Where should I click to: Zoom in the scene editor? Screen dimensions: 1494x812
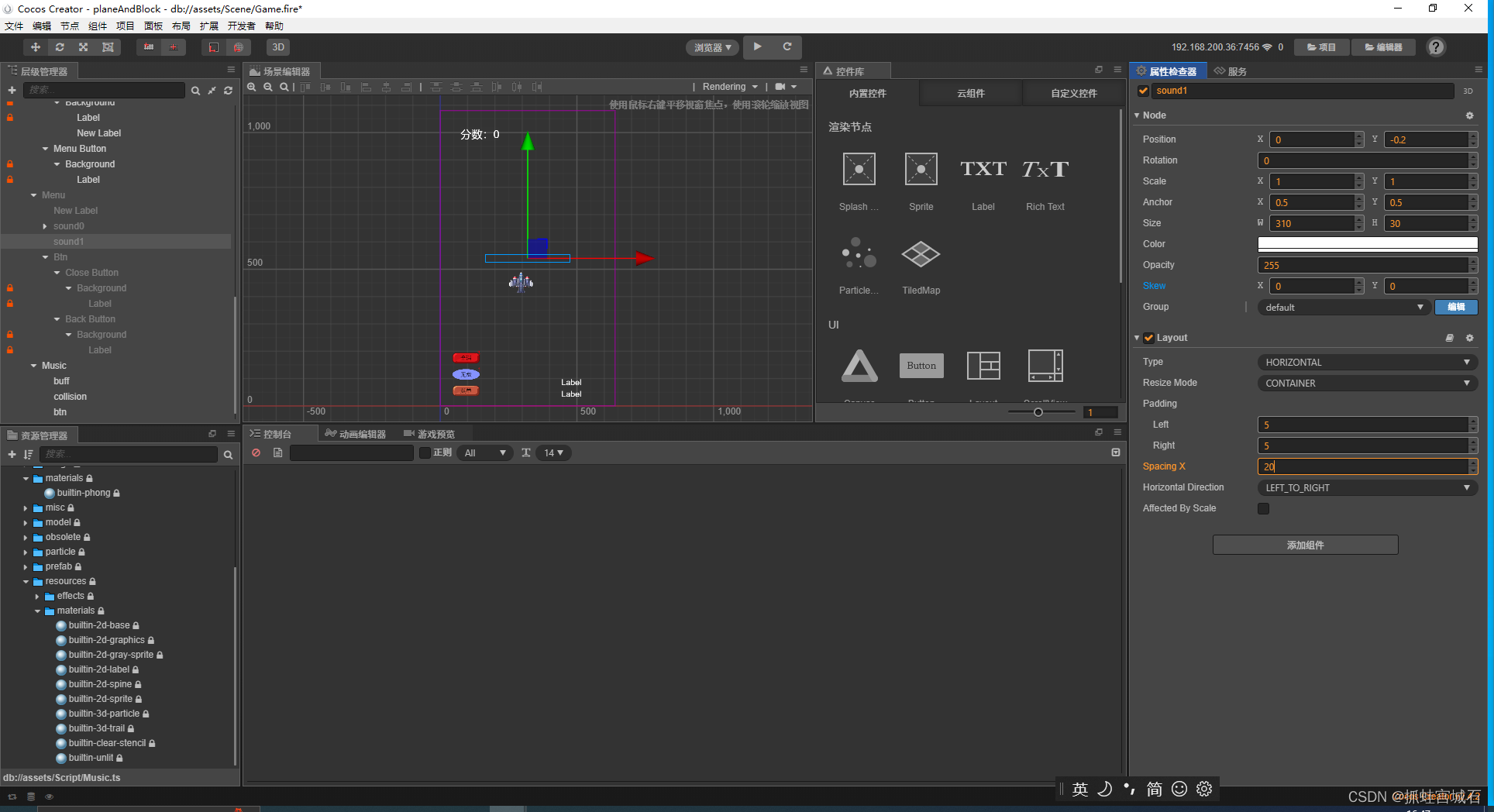point(252,87)
